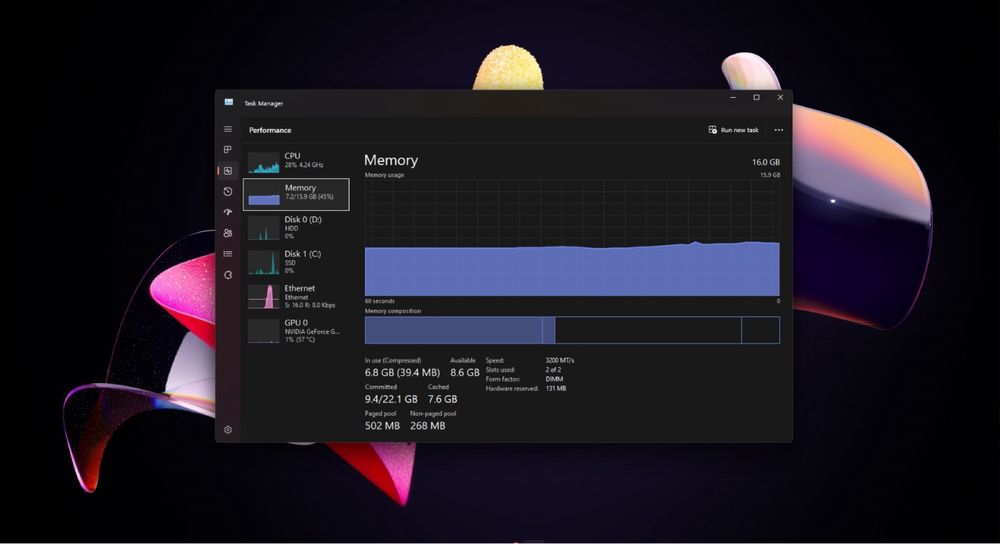Click the Paged pool value 502 MB
1000x544 pixels.
click(382, 425)
